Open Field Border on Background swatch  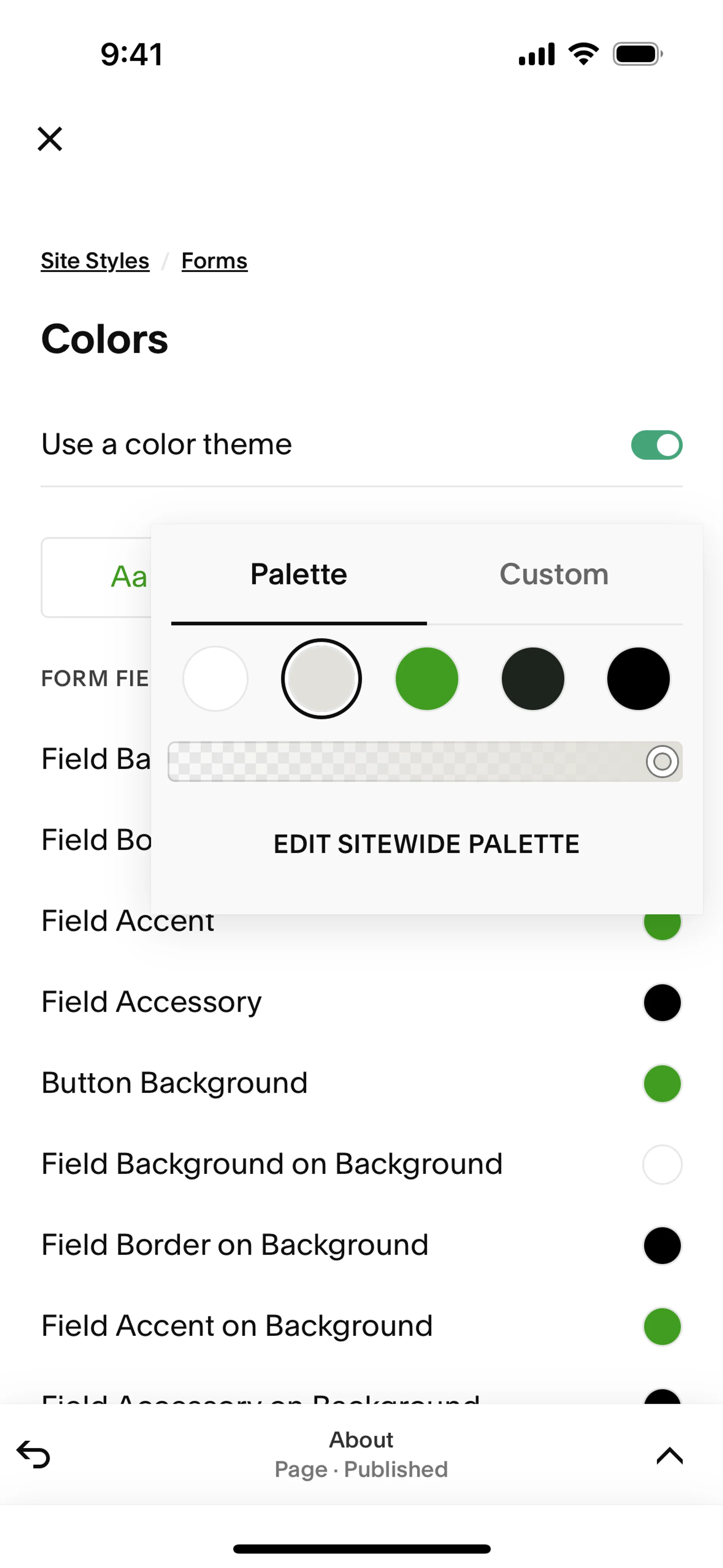click(662, 1246)
